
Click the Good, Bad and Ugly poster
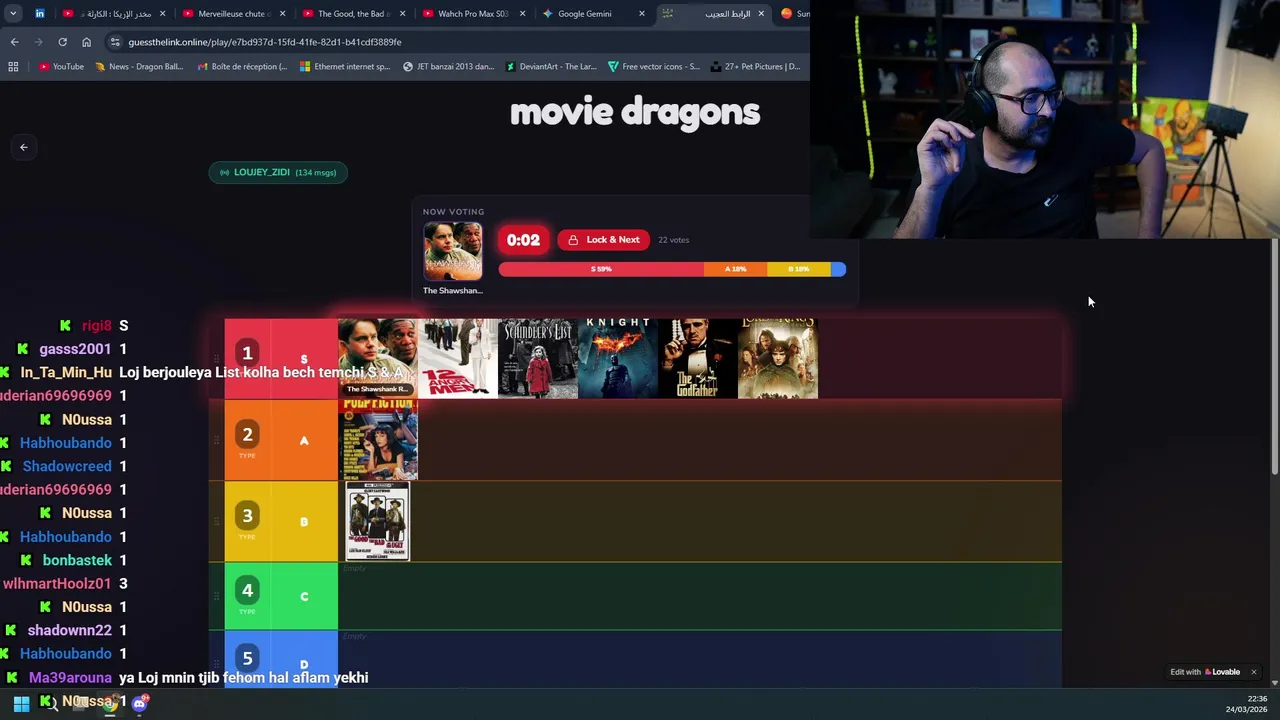point(378,521)
